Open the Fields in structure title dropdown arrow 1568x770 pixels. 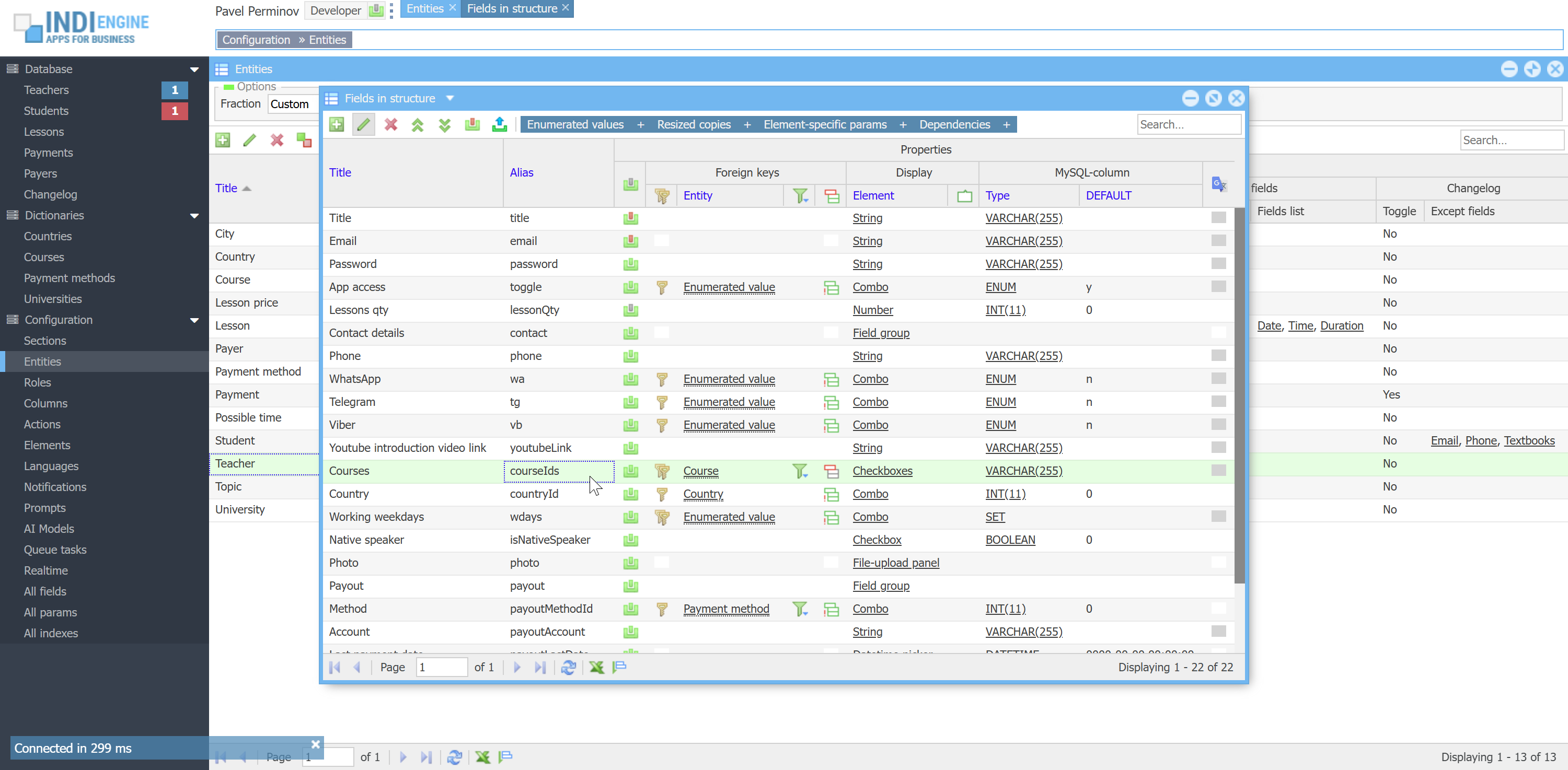[450, 99]
